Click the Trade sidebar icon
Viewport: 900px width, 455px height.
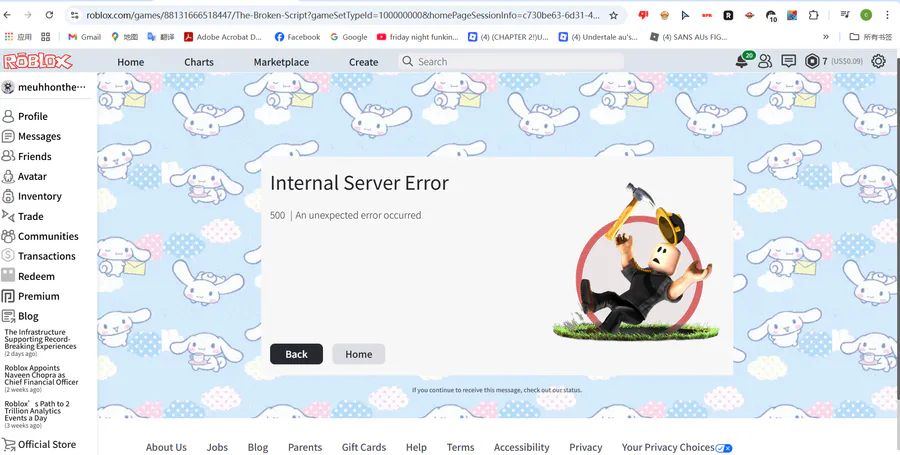pyautogui.click(x=8, y=216)
